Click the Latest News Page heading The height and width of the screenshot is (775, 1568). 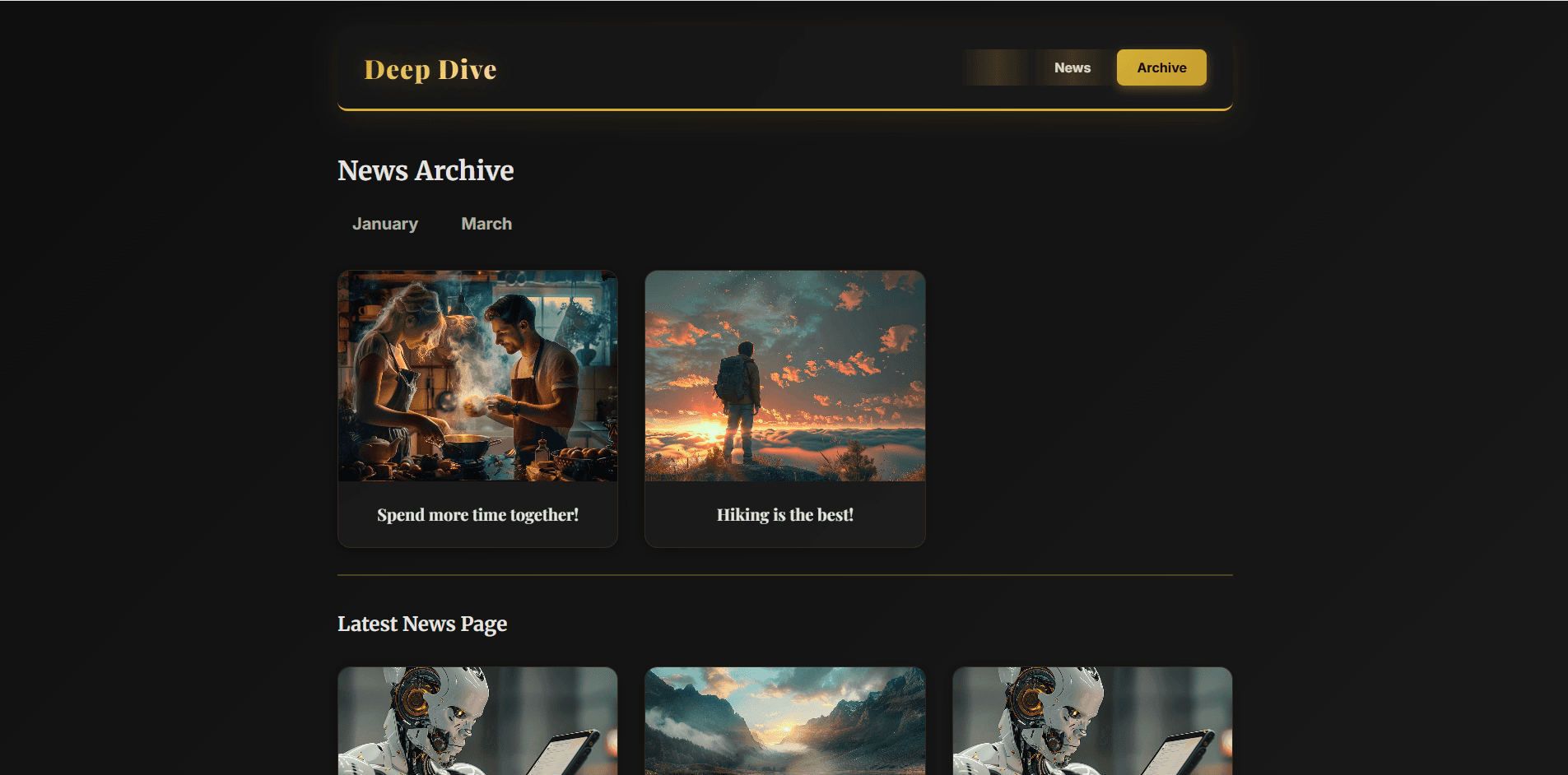point(421,624)
